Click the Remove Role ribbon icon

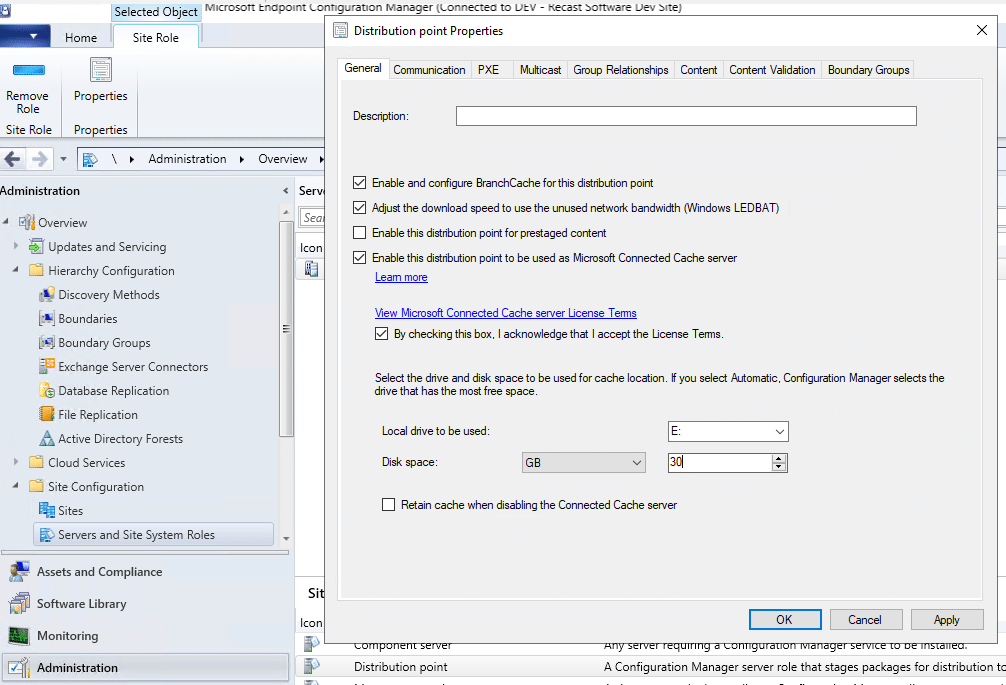28,71
